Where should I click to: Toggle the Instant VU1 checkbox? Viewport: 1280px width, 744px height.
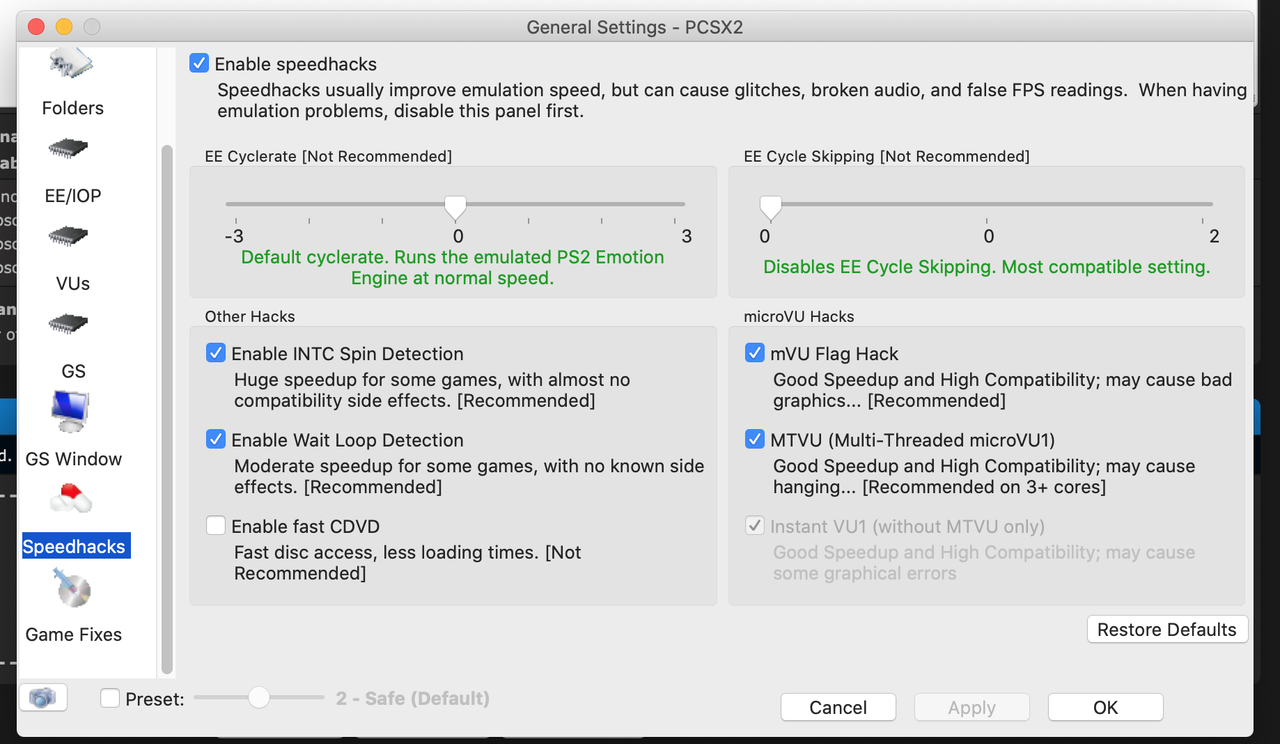[x=755, y=526]
